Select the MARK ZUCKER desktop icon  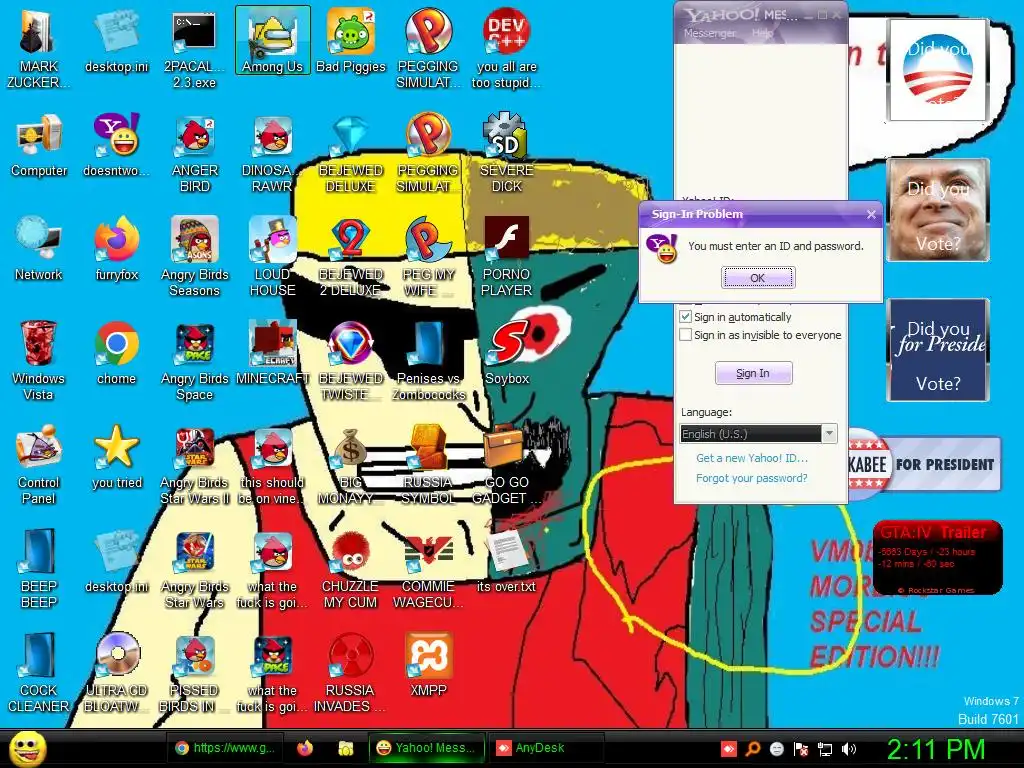click(38, 47)
